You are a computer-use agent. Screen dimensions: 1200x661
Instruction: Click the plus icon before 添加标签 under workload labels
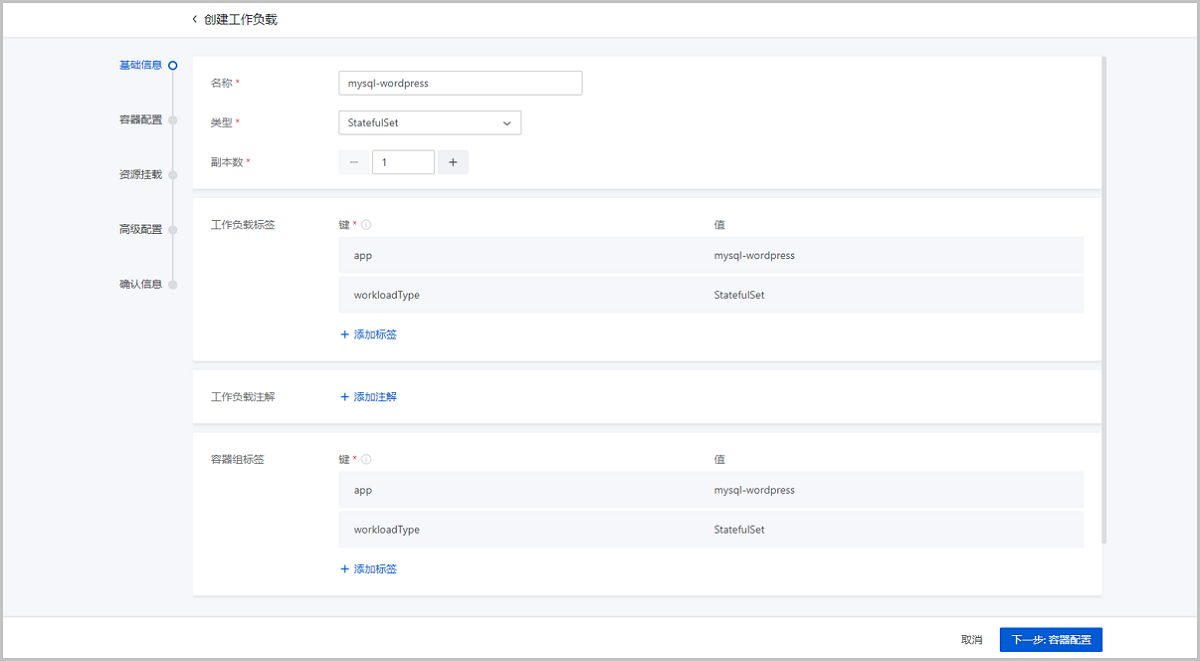point(345,334)
